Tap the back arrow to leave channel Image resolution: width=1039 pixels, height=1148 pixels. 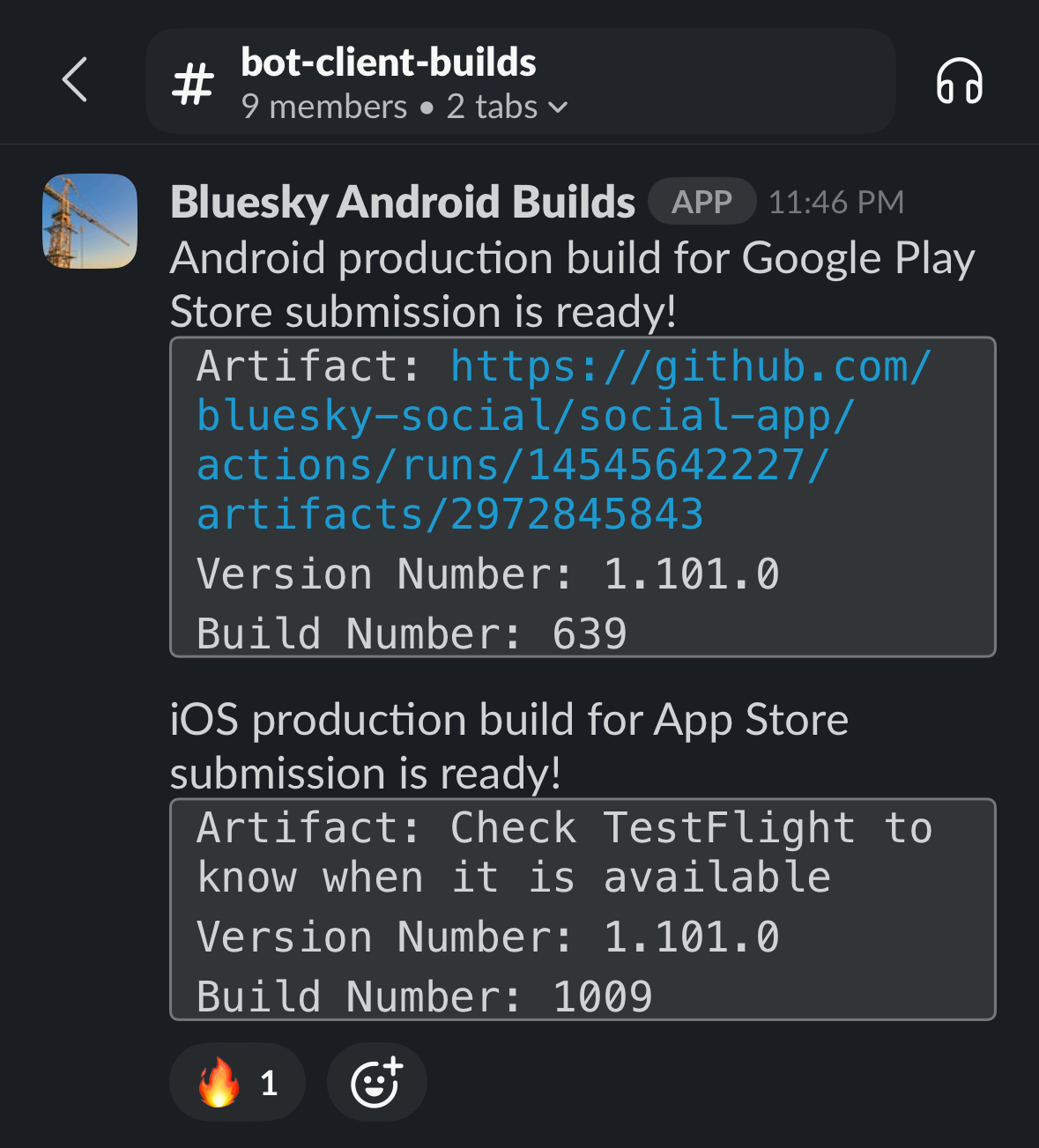(x=76, y=81)
